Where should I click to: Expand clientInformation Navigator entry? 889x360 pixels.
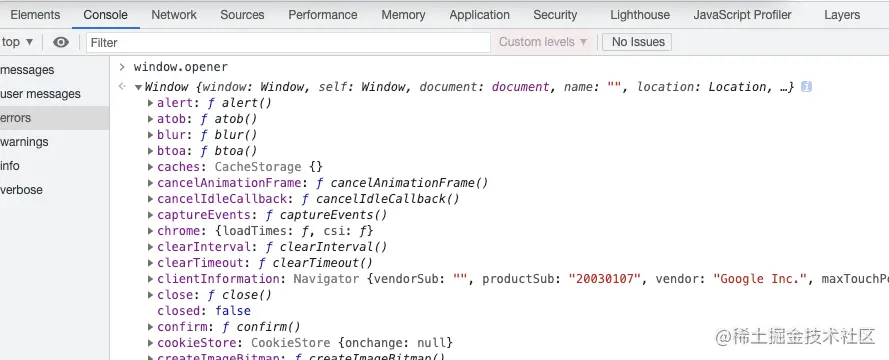click(150, 279)
